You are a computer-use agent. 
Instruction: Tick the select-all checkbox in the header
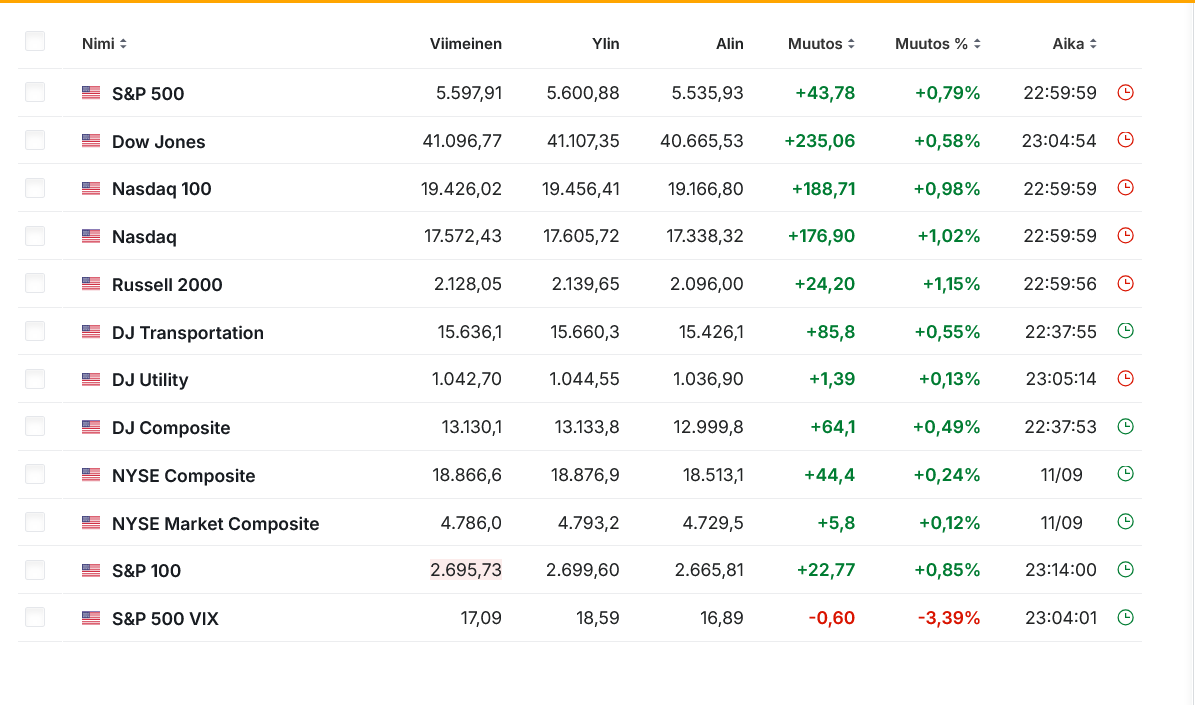click(x=35, y=41)
